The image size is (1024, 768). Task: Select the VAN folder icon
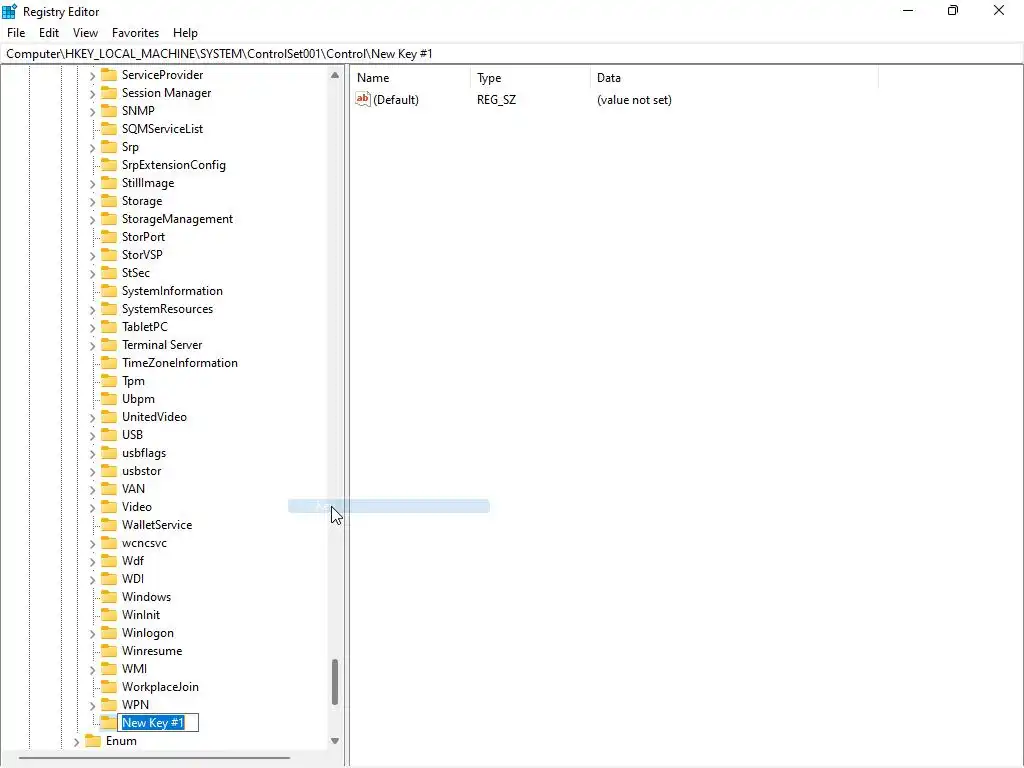(108, 488)
